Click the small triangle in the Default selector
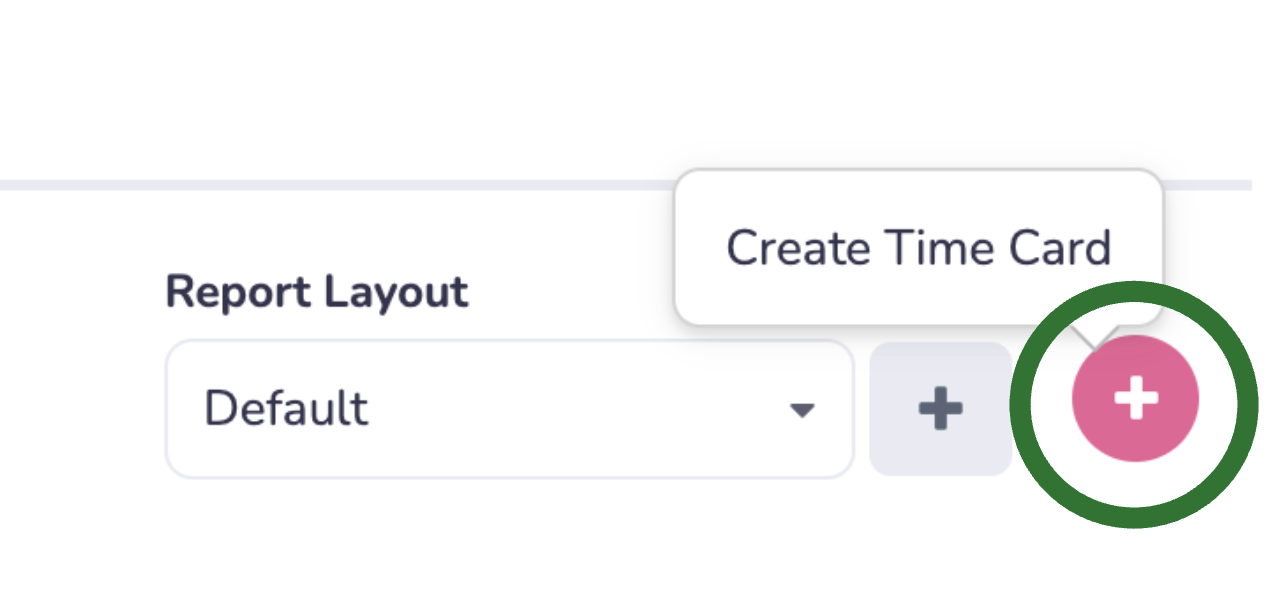Screen dimensions: 1282x590 801,410
